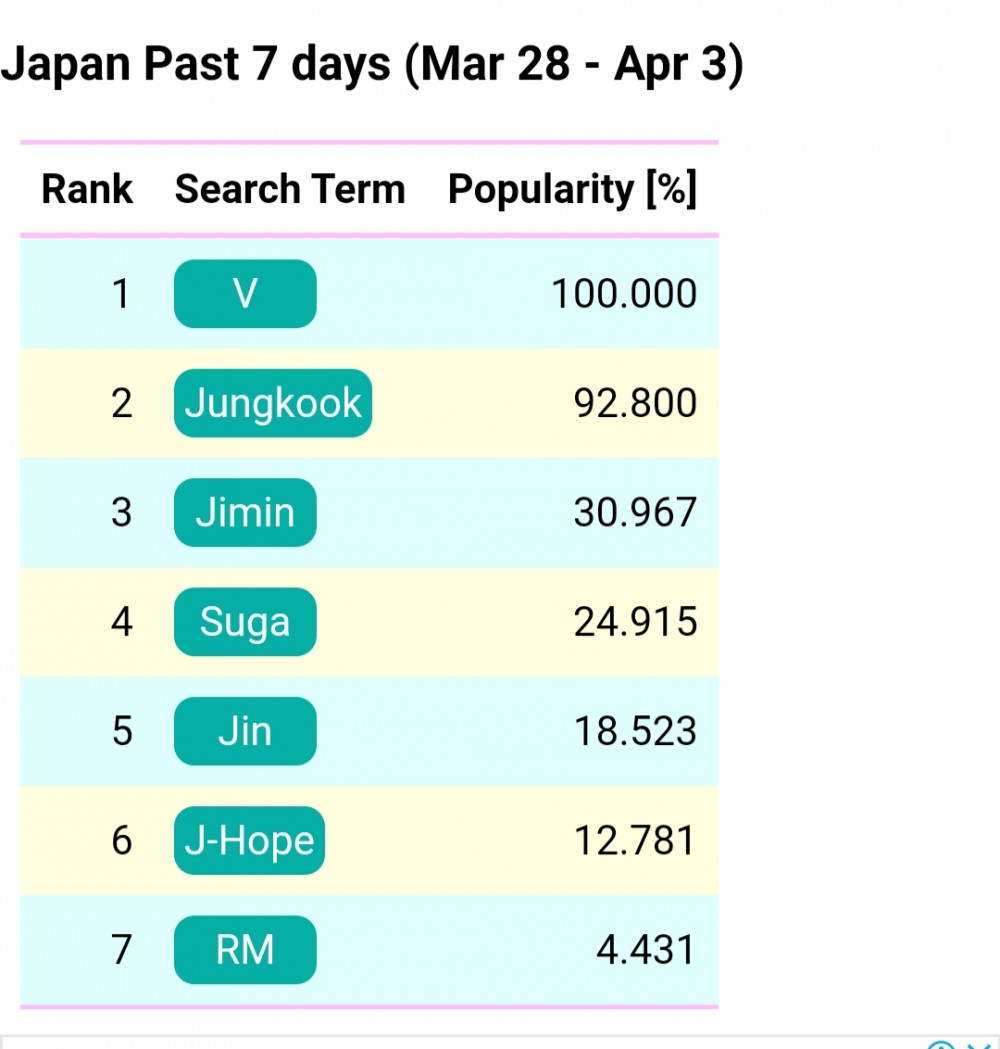Open the Jungkook search term tag
1000x1049 pixels.
[273, 403]
